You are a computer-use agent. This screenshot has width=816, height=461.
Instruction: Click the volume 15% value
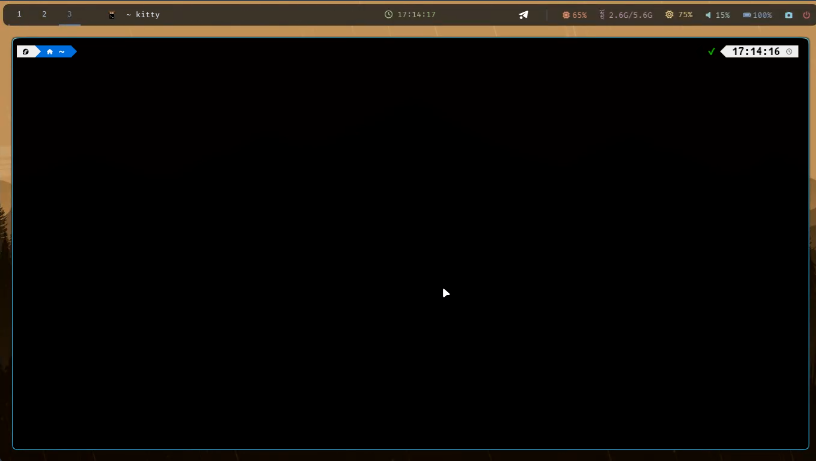point(722,15)
